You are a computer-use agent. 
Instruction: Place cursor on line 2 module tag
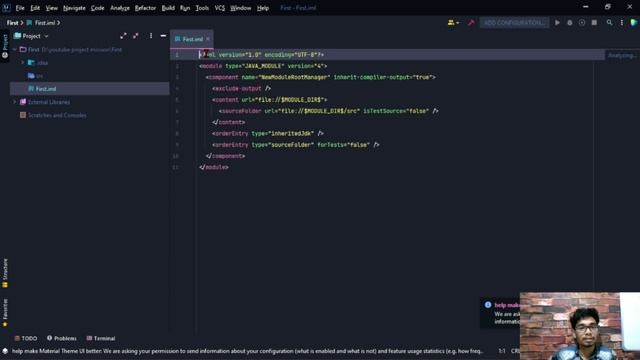263,66
